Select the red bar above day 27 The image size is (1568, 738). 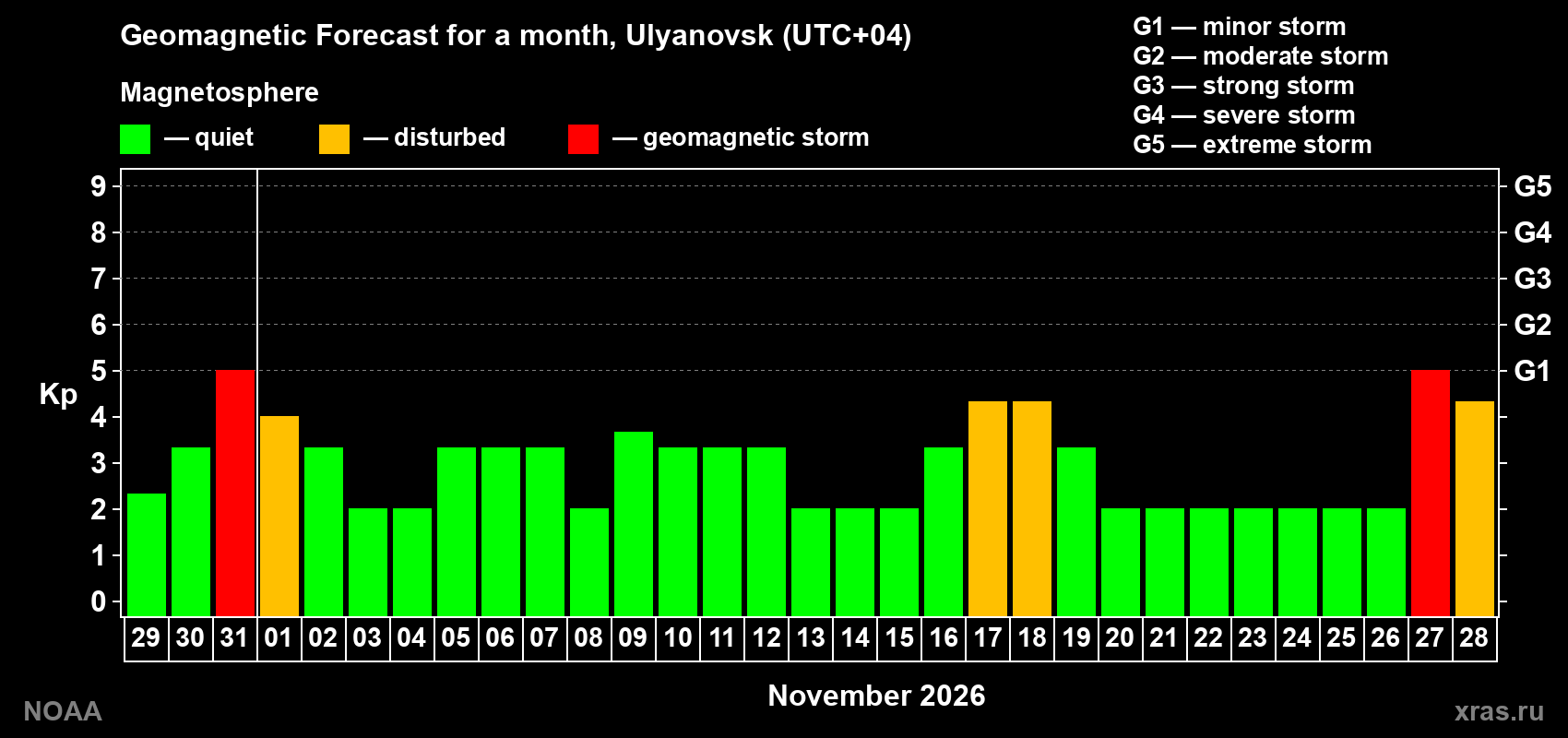[1431, 494]
